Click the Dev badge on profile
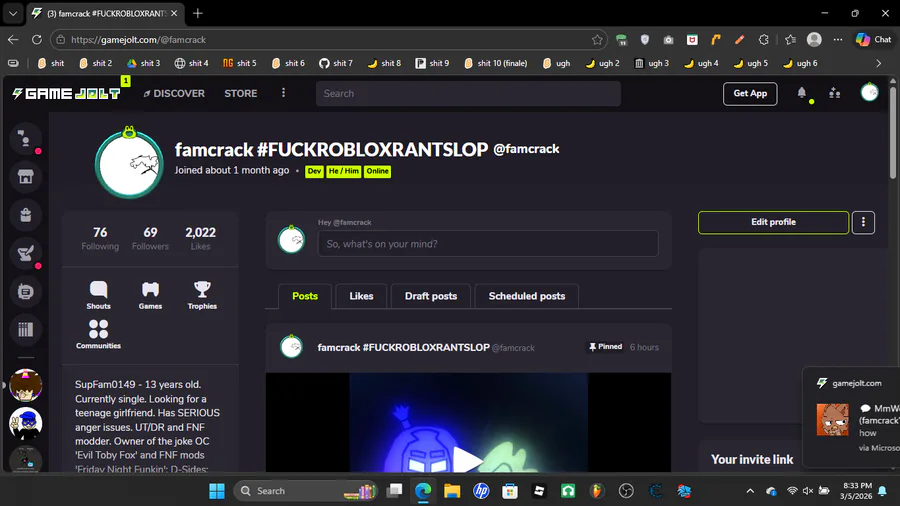Screen dimensions: 900x506 pos(314,171)
